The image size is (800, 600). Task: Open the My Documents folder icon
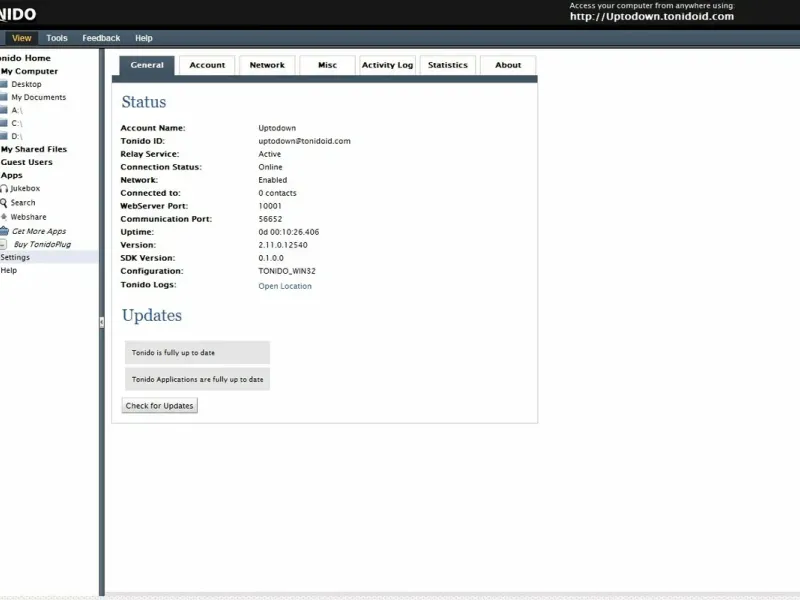[4, 97]
